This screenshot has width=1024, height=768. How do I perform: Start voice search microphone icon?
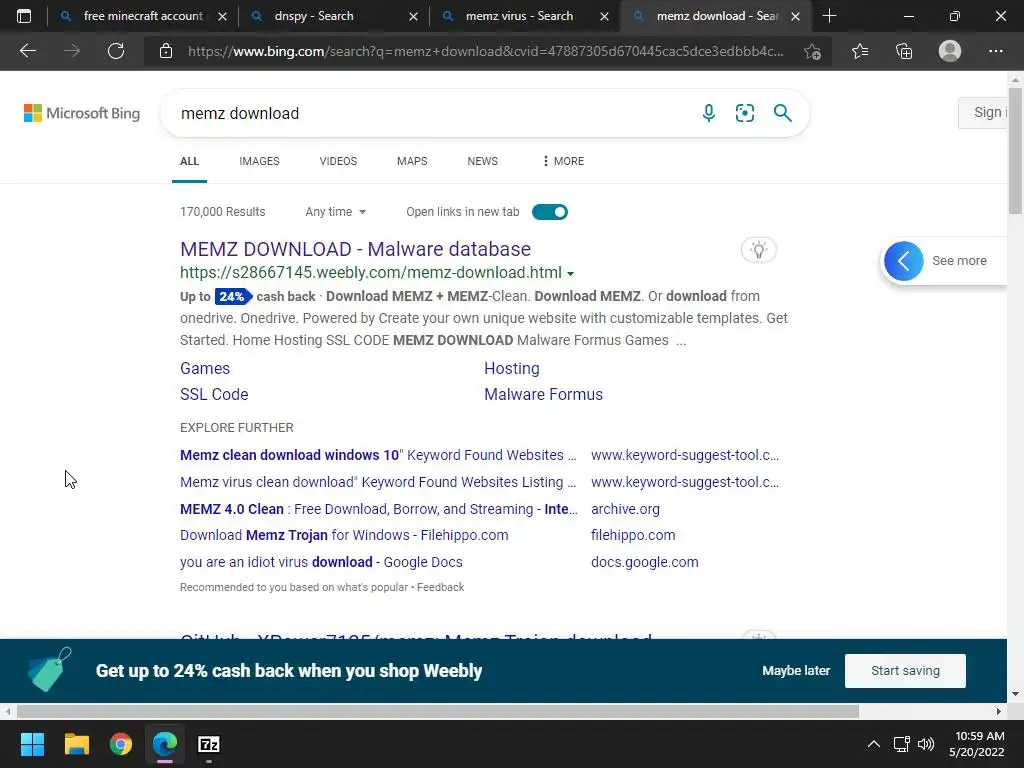coord(709,113)
